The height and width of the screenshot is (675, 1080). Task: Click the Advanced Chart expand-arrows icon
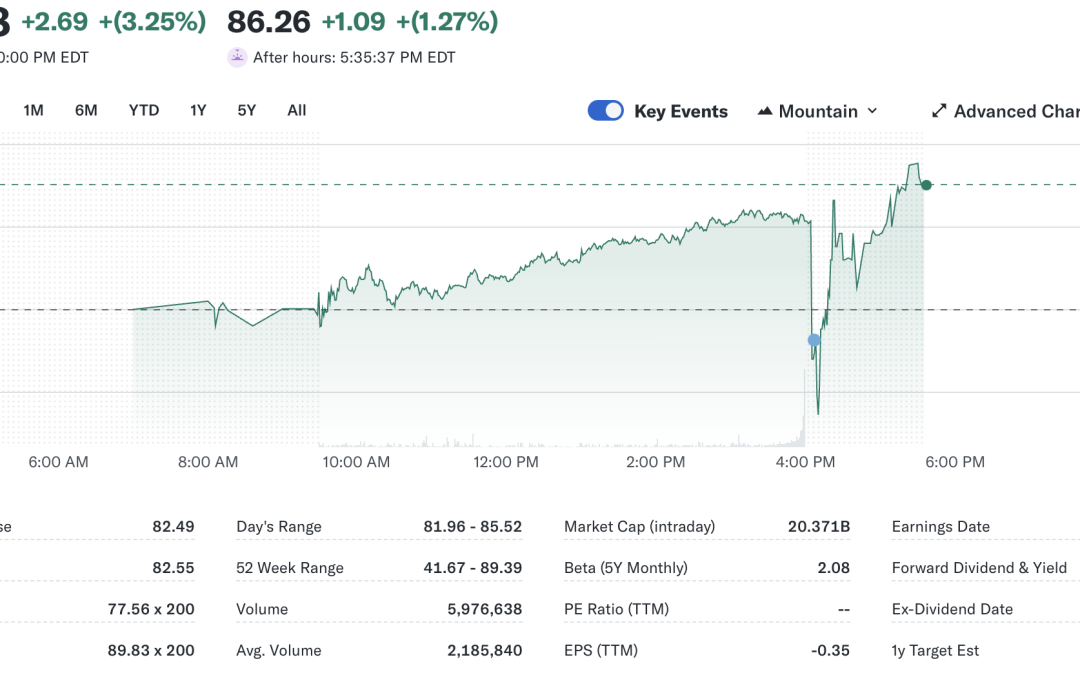939,111
